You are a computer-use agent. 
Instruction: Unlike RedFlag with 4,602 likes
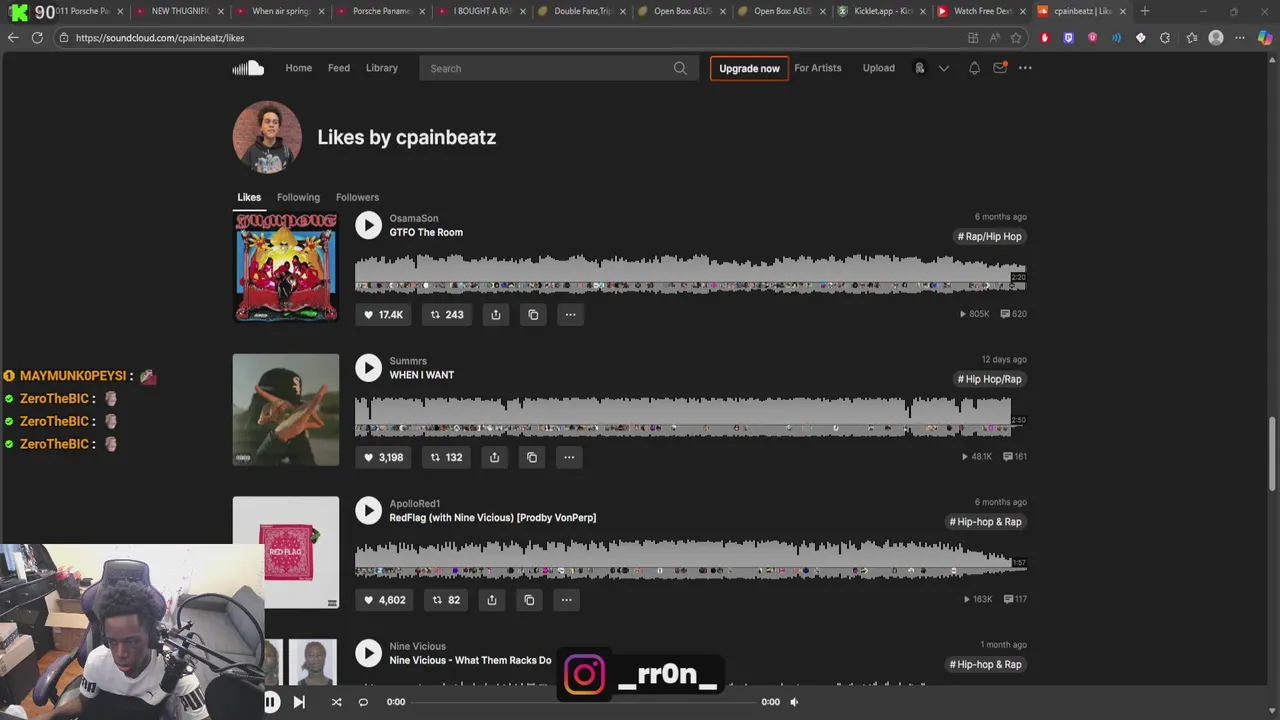click(383, 600)
